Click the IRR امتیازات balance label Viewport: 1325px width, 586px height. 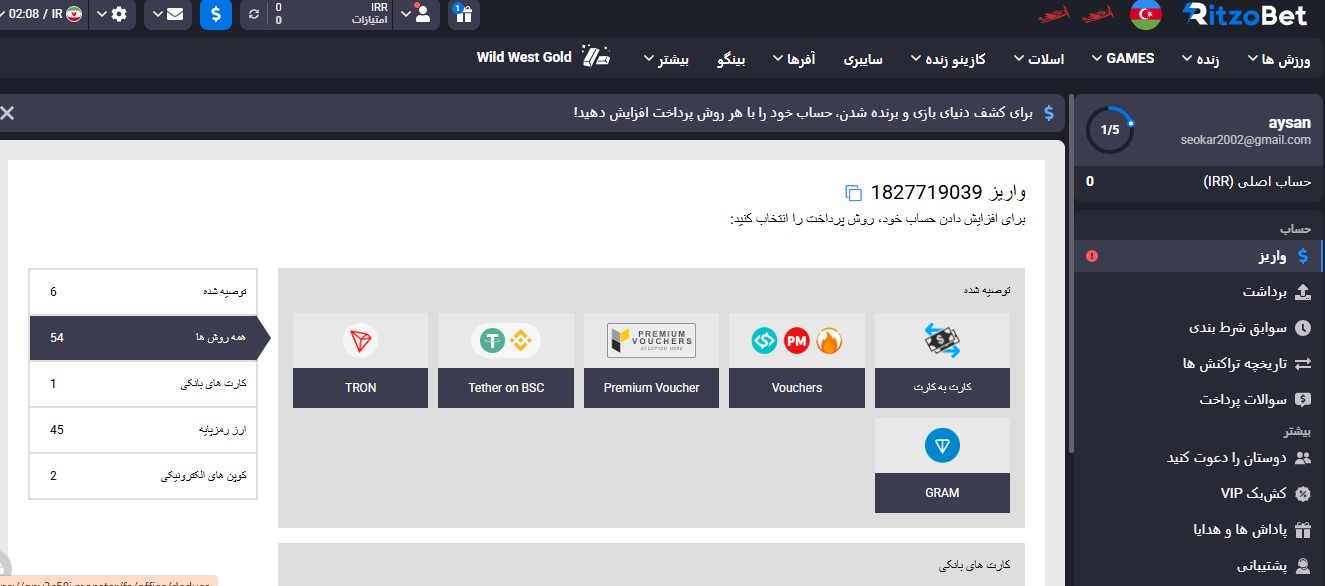pos(370,14)
